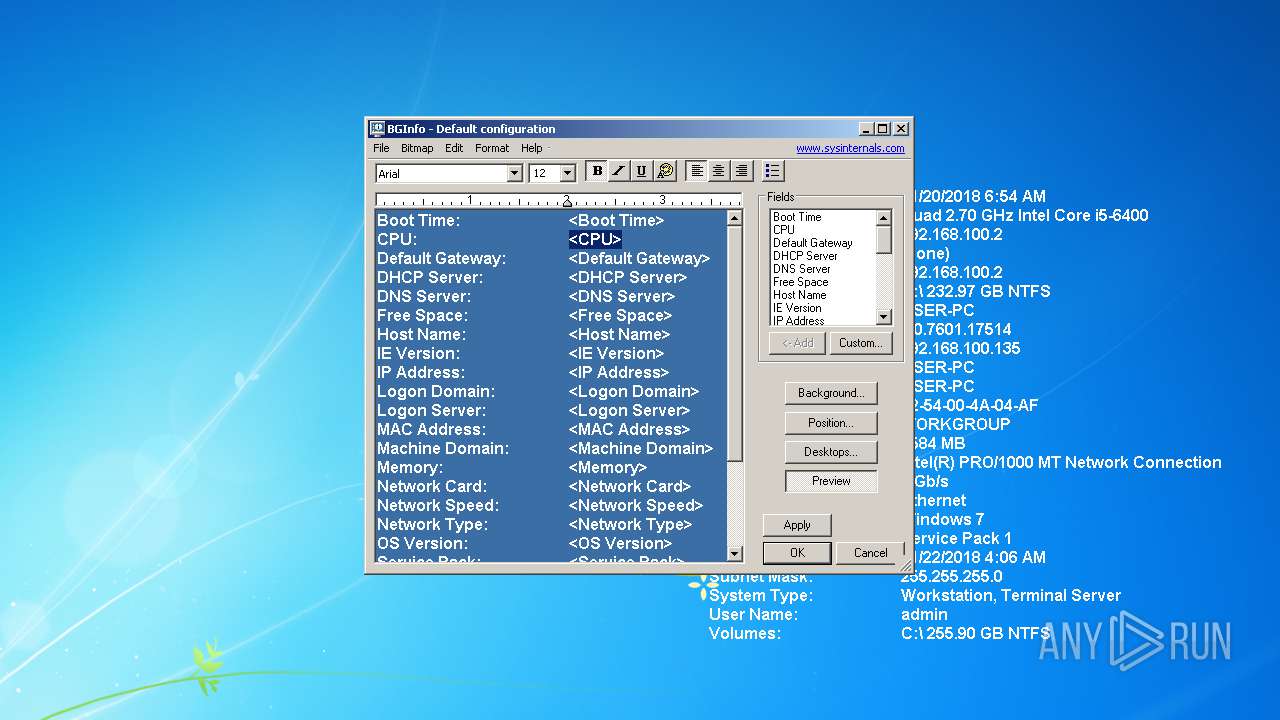Image resolution: width=1280 pixels, height=720 pixels.
Task: Click the <Memory> placeholder text
Action: (x=607, y=467)
